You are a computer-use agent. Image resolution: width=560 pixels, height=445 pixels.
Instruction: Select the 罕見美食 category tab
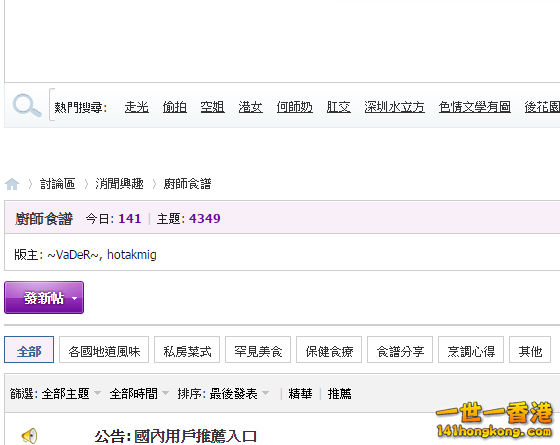(x=258, y=350)
